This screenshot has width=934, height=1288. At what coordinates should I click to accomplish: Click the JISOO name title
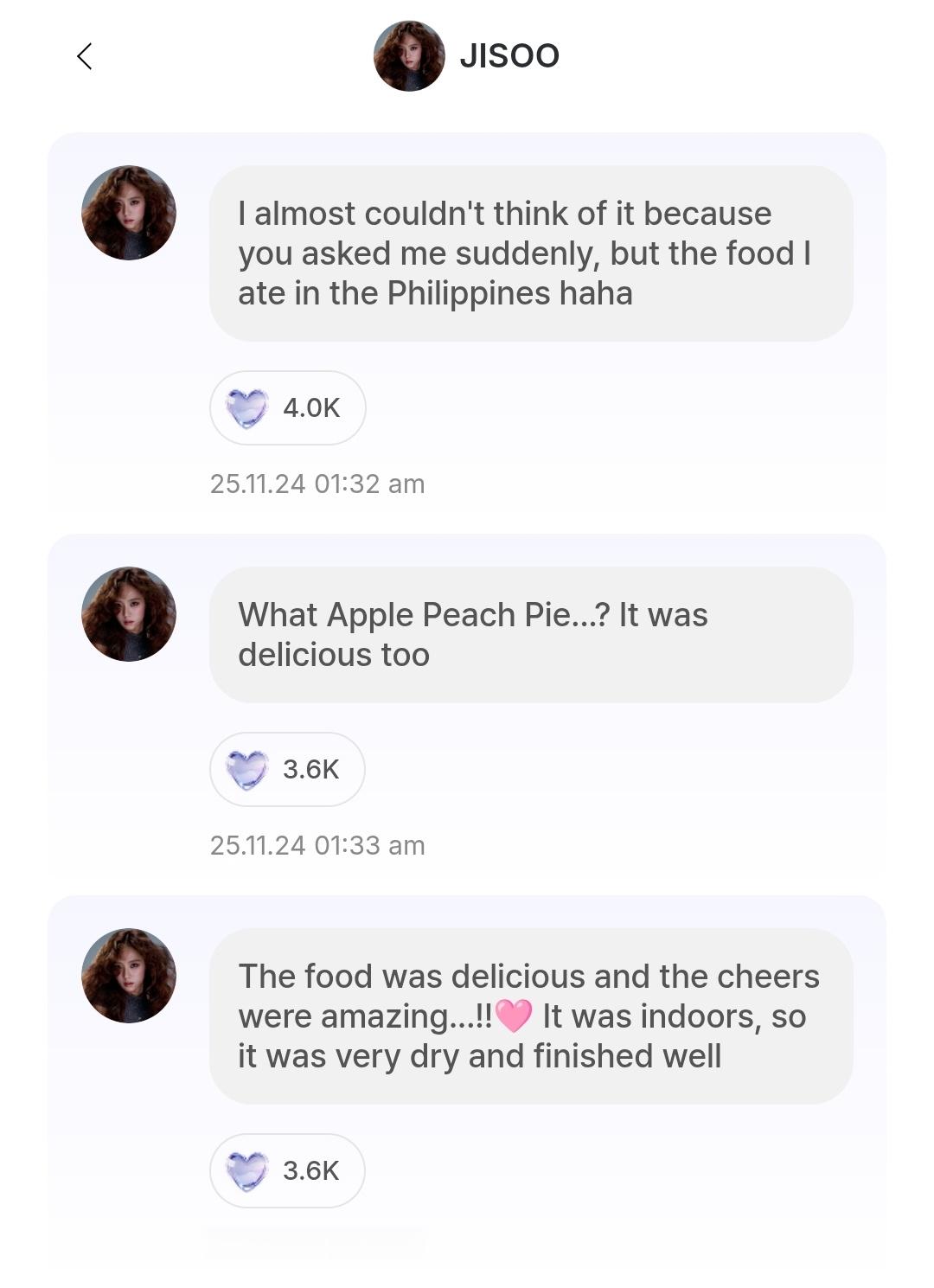tap(509, 56)
